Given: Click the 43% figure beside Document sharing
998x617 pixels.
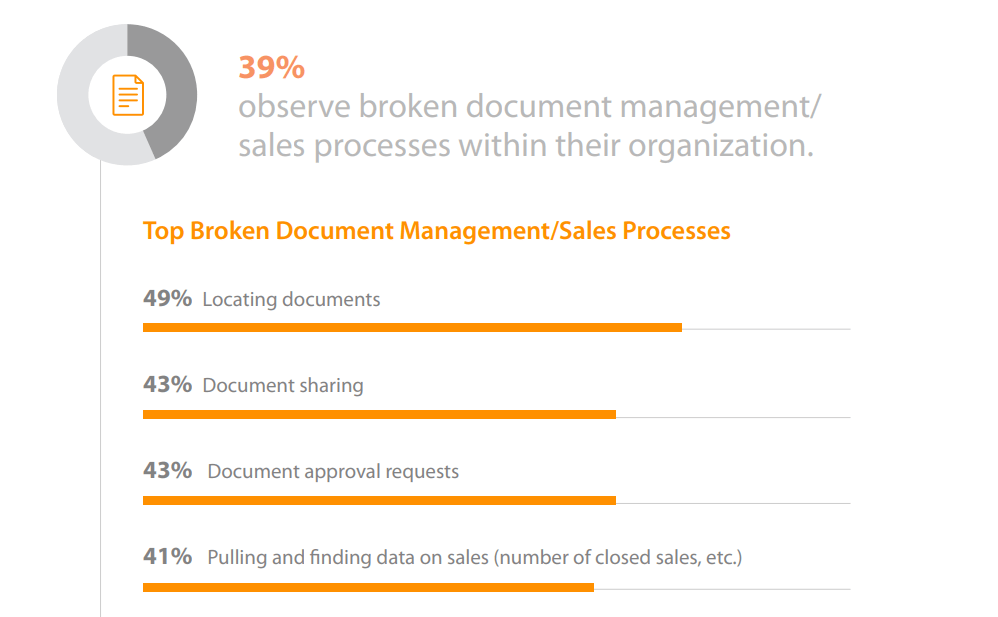Looking at the screenshot, I should click(167, 384).
